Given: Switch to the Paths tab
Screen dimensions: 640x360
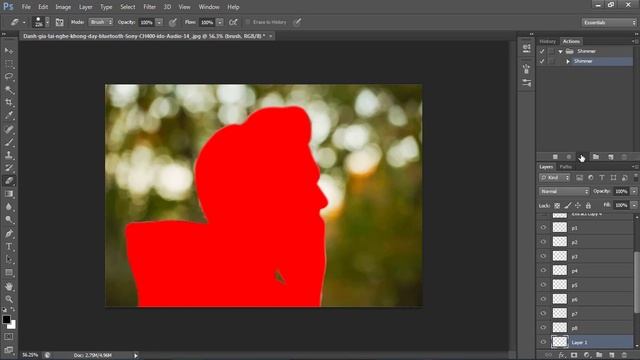Looking at the screenshot, I should (565, 167).
